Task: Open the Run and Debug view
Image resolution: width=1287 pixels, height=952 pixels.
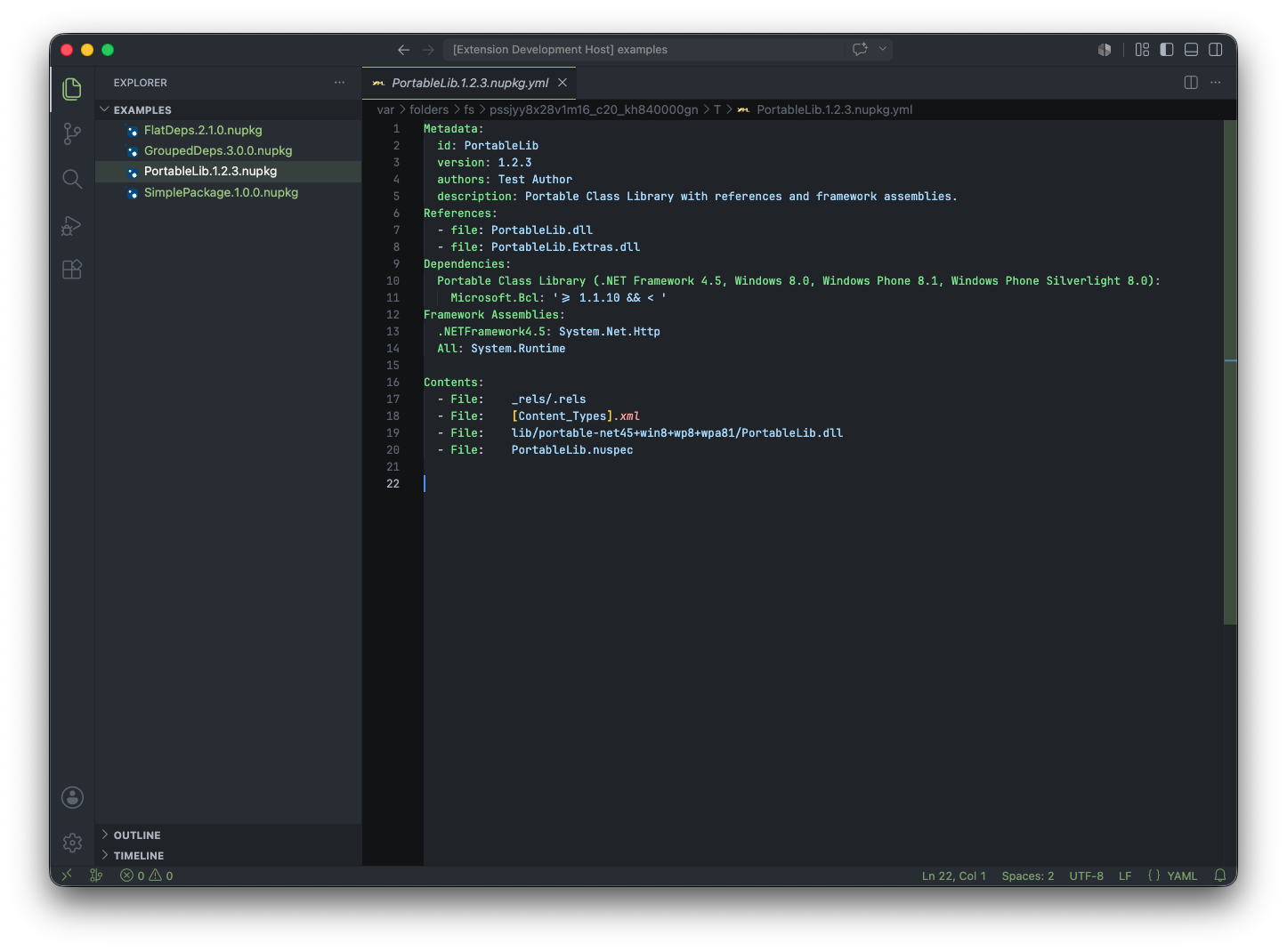Action: (x=72, y=225)
